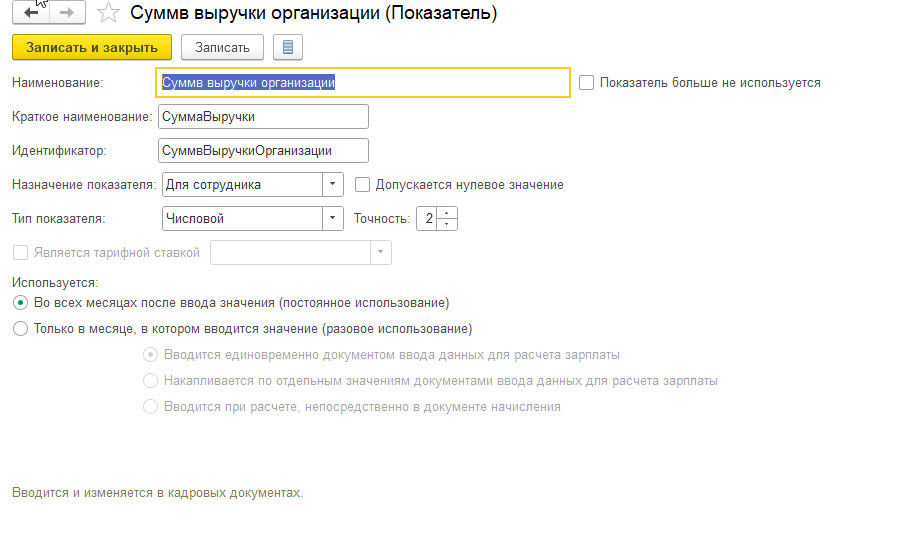Select Во всех месяцах постоянное использование option
Image resolution: width=901 pixels, height=535 pixels.
coord(20,302)
